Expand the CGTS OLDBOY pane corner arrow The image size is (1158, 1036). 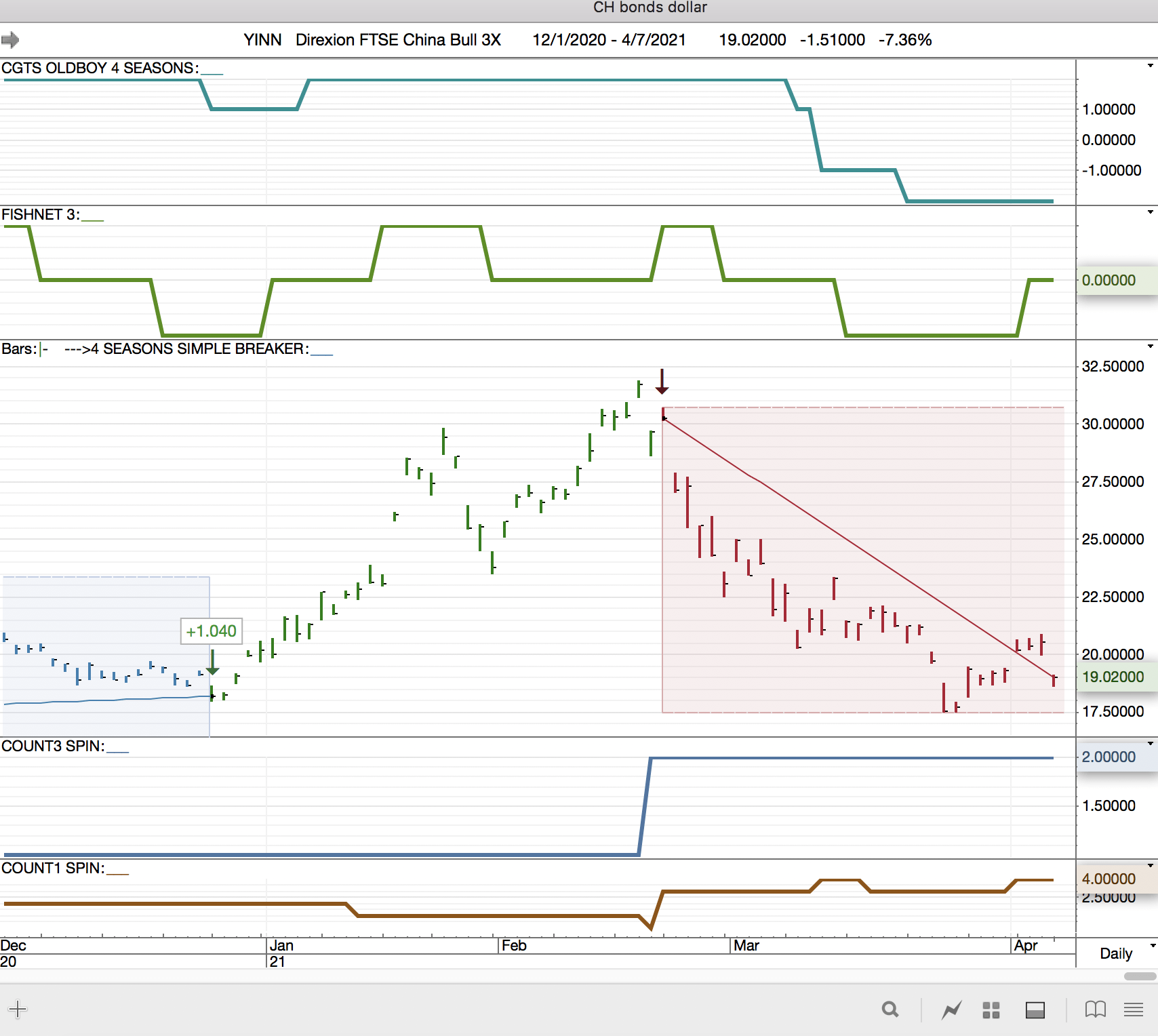point(1150,66)
